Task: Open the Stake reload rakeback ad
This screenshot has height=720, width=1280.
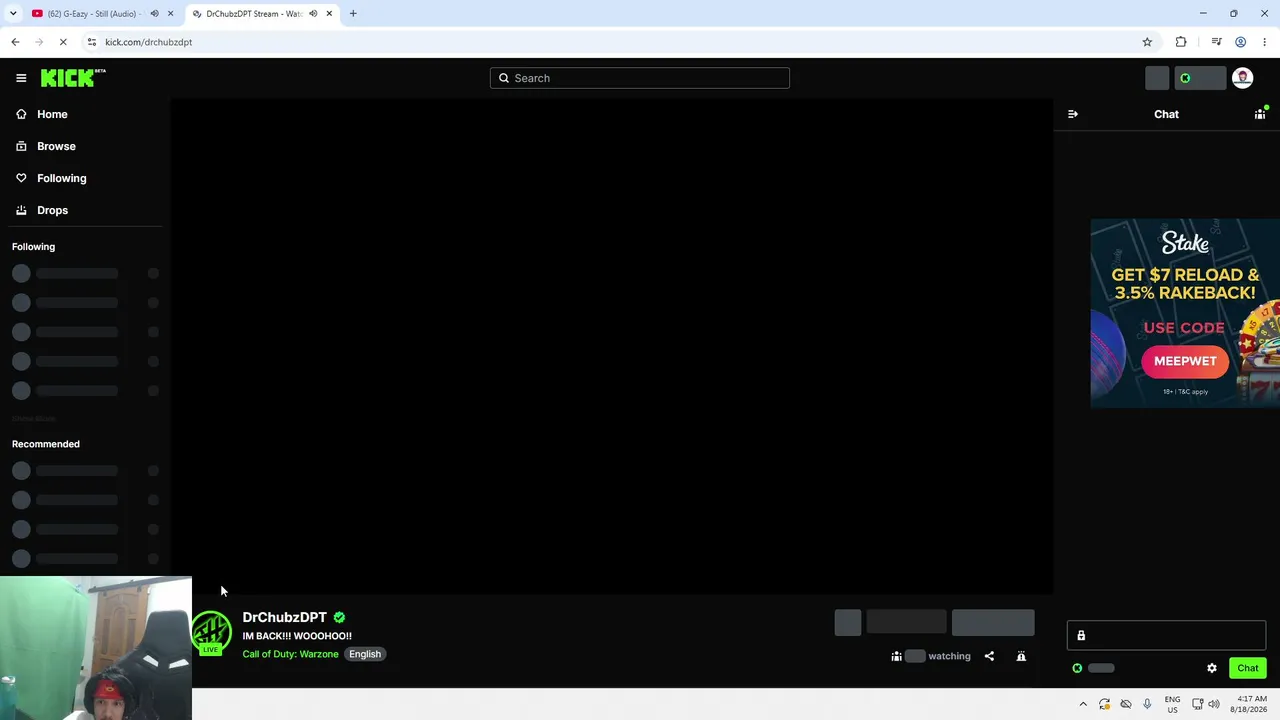Action: pyautogui.click(x=1185, y=313)
